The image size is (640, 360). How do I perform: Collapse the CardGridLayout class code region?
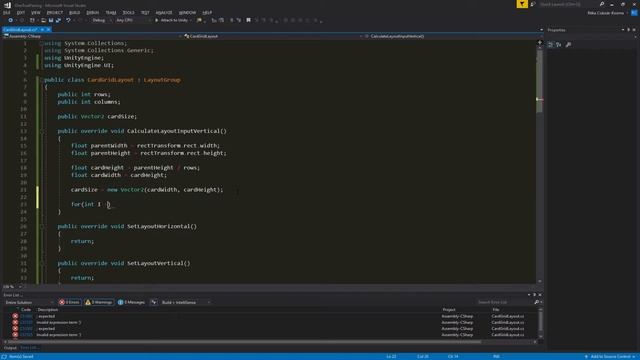tap(42, 80)
